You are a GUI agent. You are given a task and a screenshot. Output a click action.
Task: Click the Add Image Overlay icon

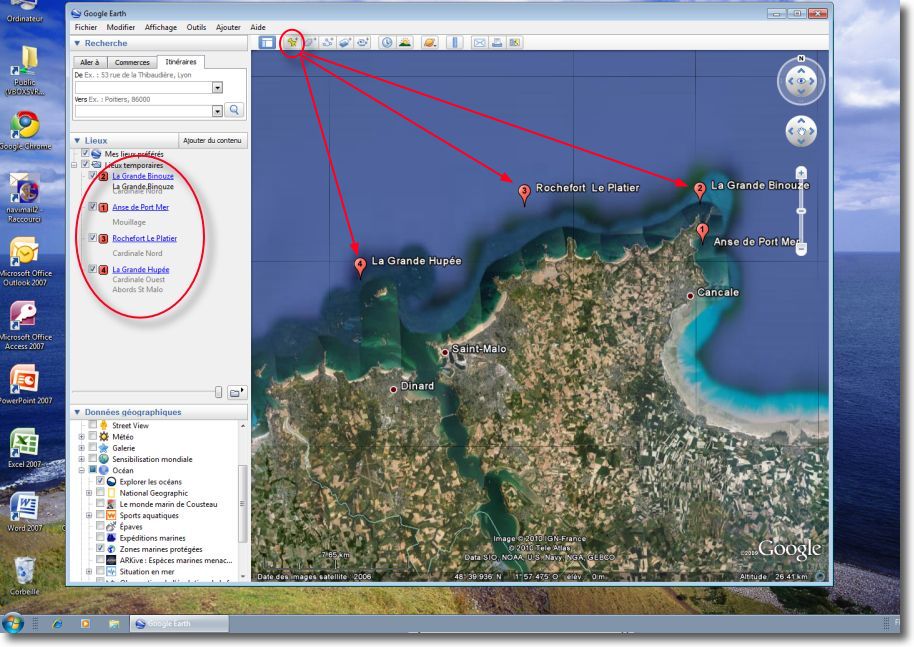(x=345, y=42)
